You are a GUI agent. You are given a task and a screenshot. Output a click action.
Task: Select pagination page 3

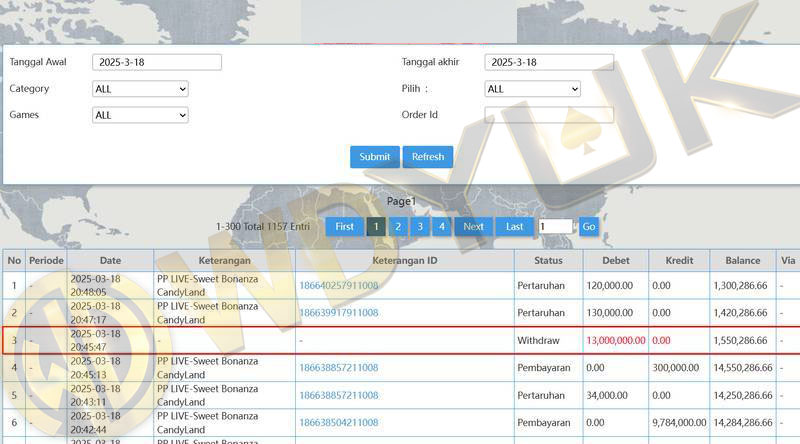[420, 227]
